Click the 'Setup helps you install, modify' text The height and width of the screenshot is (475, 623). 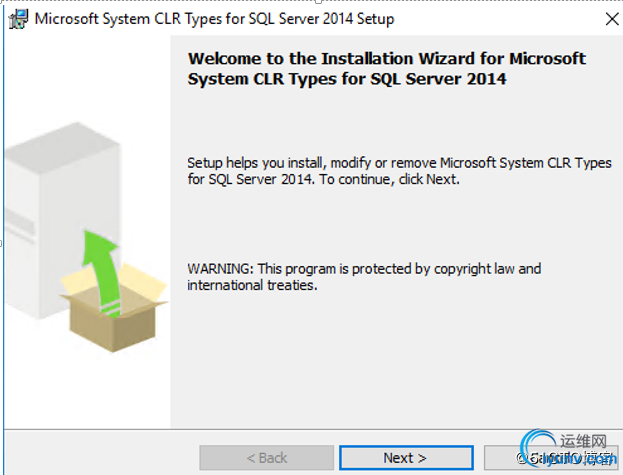(399, 171)
